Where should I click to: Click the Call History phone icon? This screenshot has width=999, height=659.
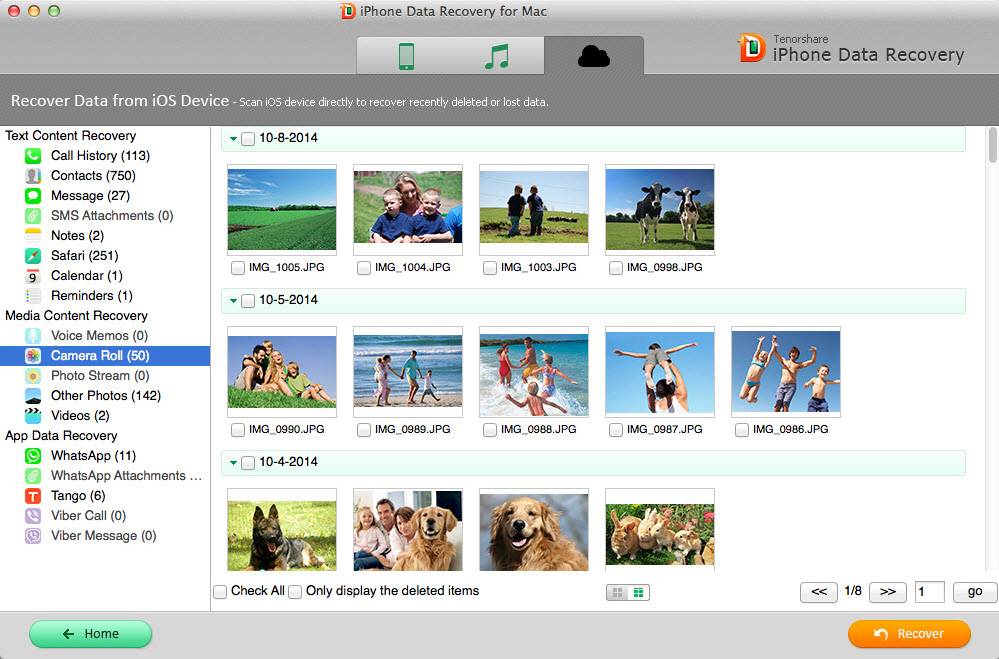point(33,156)
